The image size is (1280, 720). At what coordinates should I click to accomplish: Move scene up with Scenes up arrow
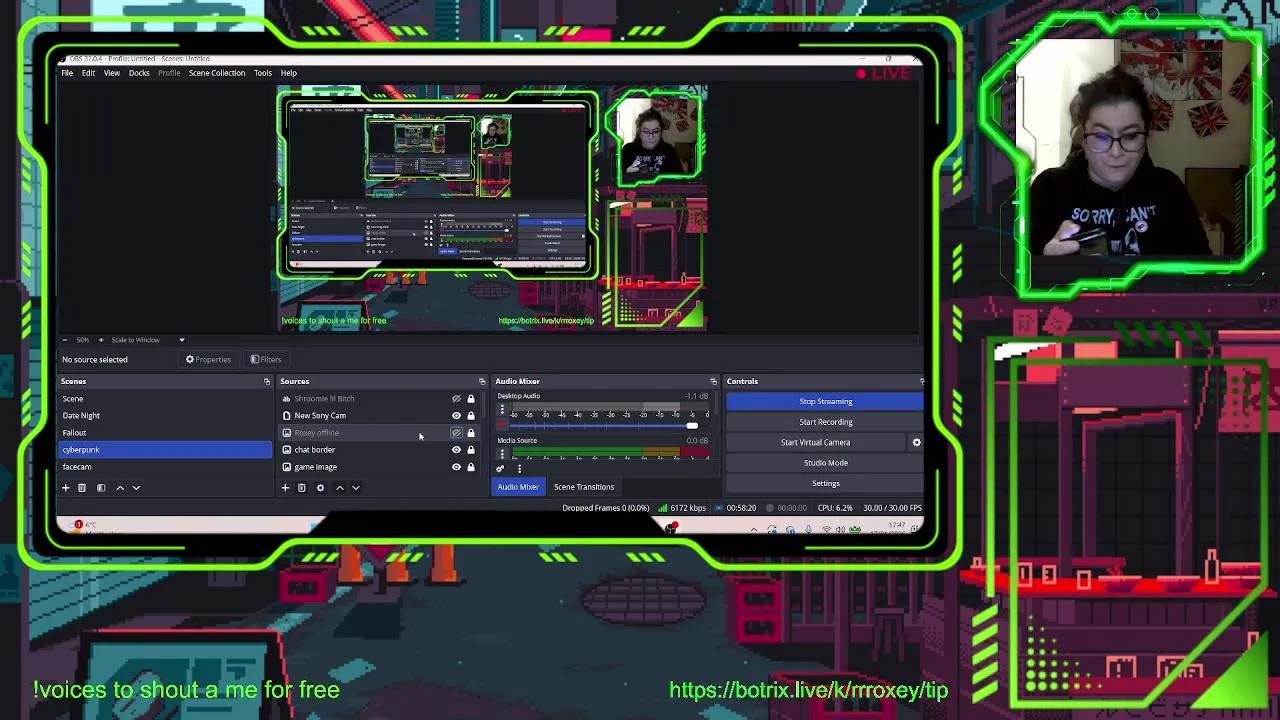[x=120, y=488]
